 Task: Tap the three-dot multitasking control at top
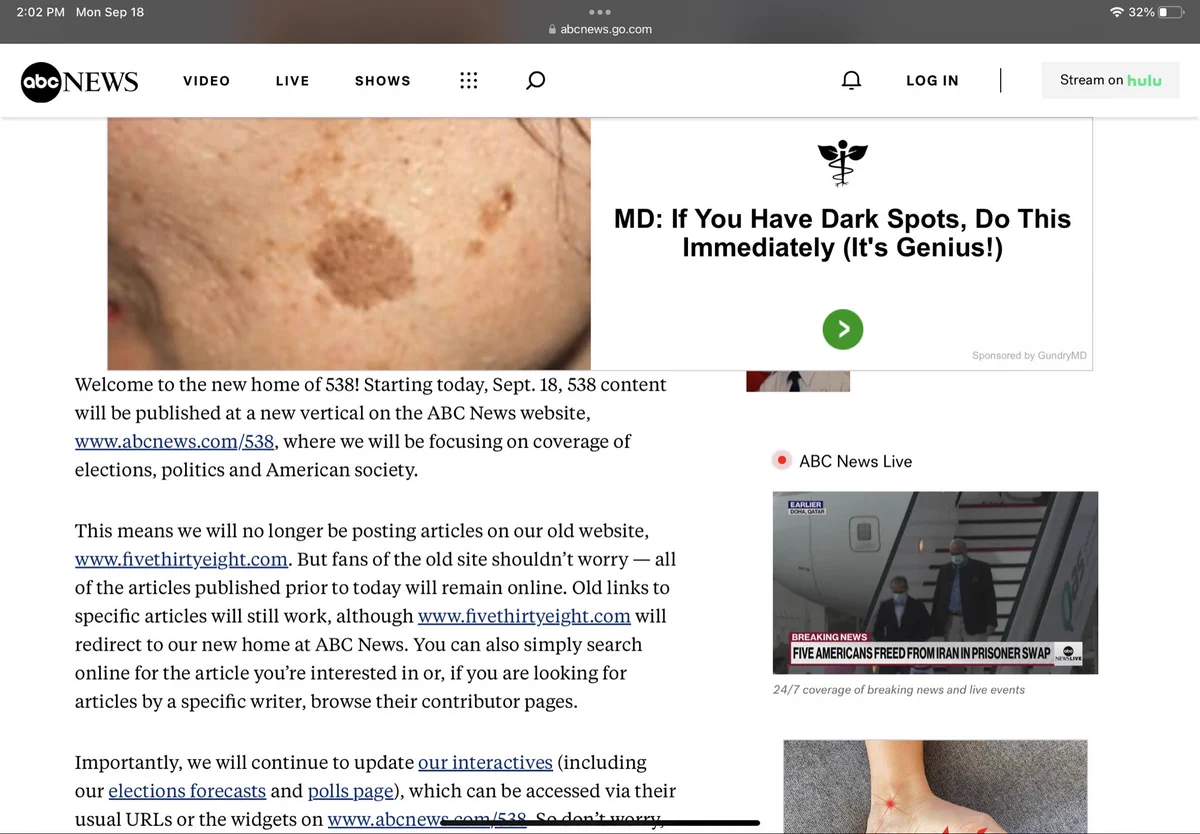(600, 12)
